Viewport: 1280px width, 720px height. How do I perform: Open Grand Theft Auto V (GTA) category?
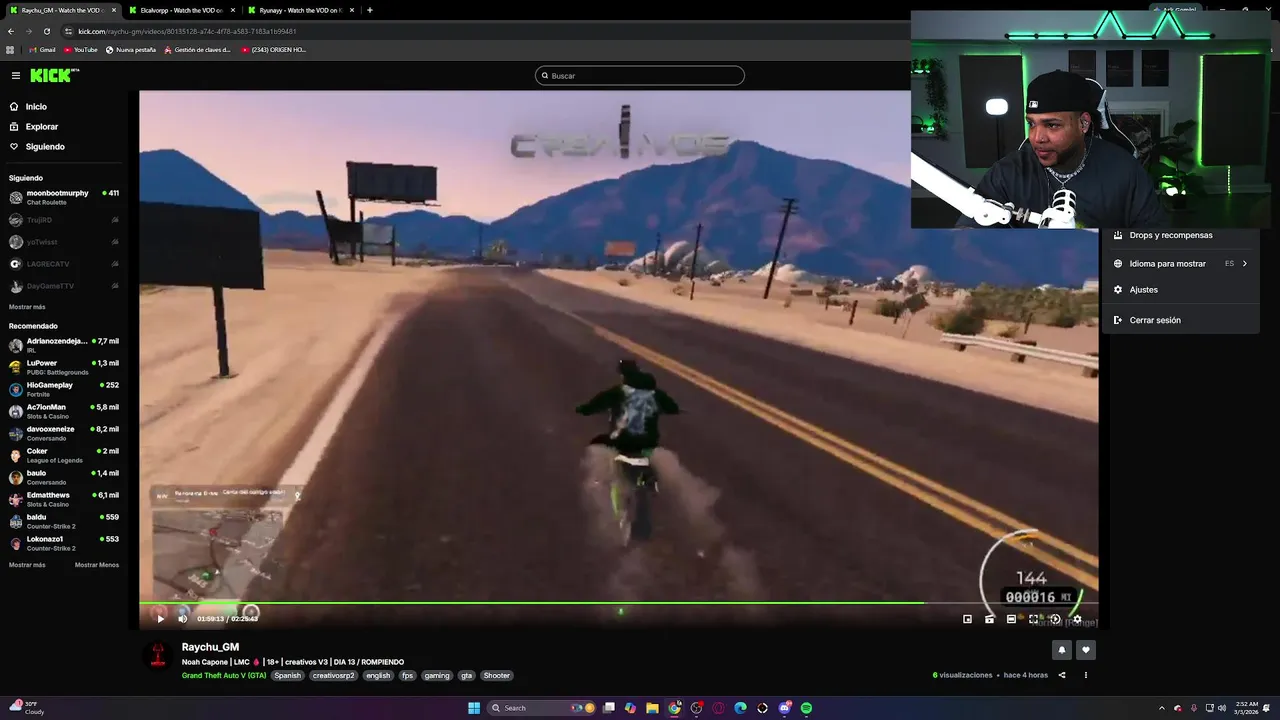(x=224, y=676)
